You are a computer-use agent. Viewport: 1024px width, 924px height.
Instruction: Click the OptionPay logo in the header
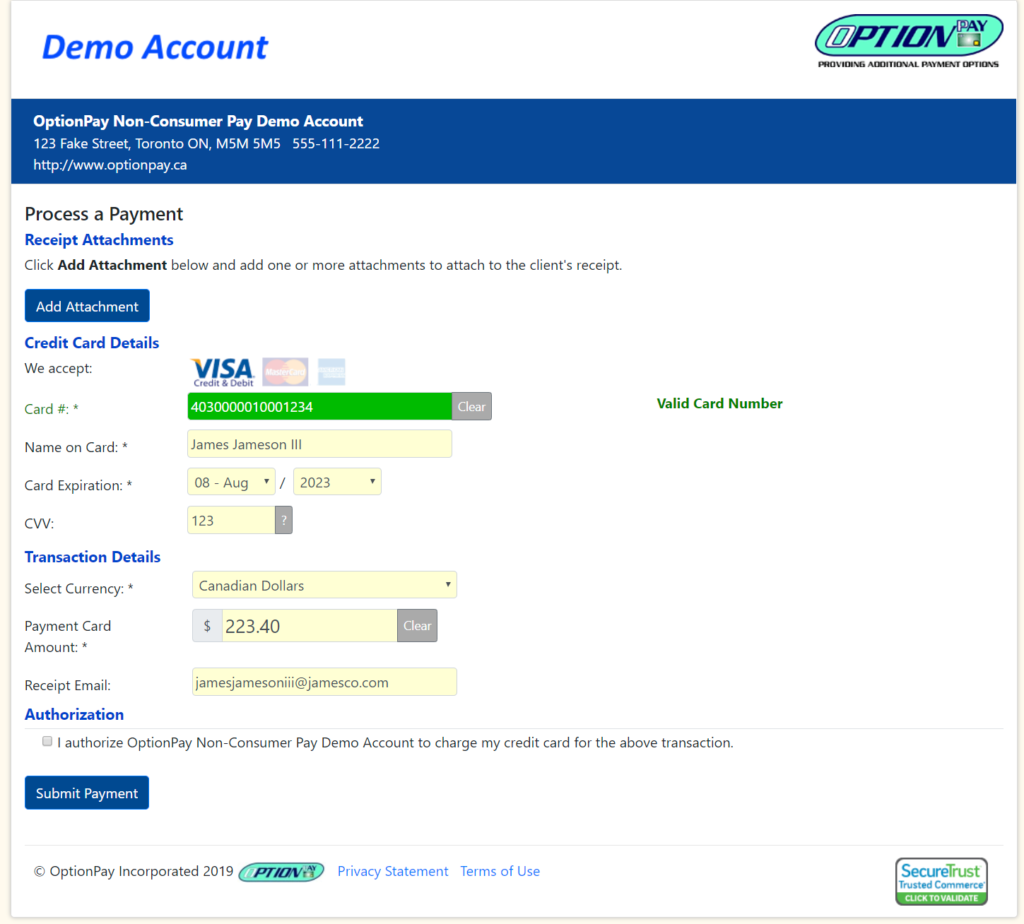pyautogui.click(x=908, y=41)
